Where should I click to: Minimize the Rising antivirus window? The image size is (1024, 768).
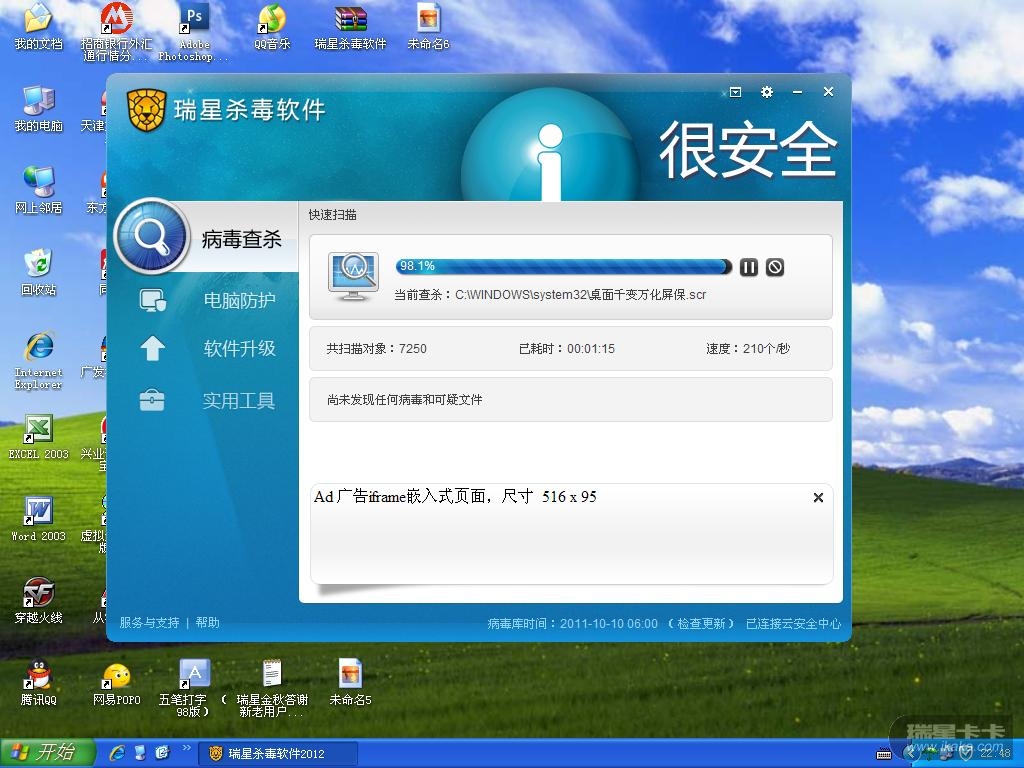(x=797, y=92)
